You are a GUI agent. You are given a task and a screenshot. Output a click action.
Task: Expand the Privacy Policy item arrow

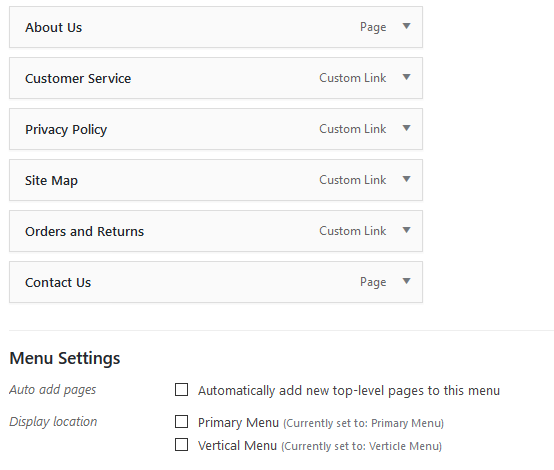tap(406, 128)
